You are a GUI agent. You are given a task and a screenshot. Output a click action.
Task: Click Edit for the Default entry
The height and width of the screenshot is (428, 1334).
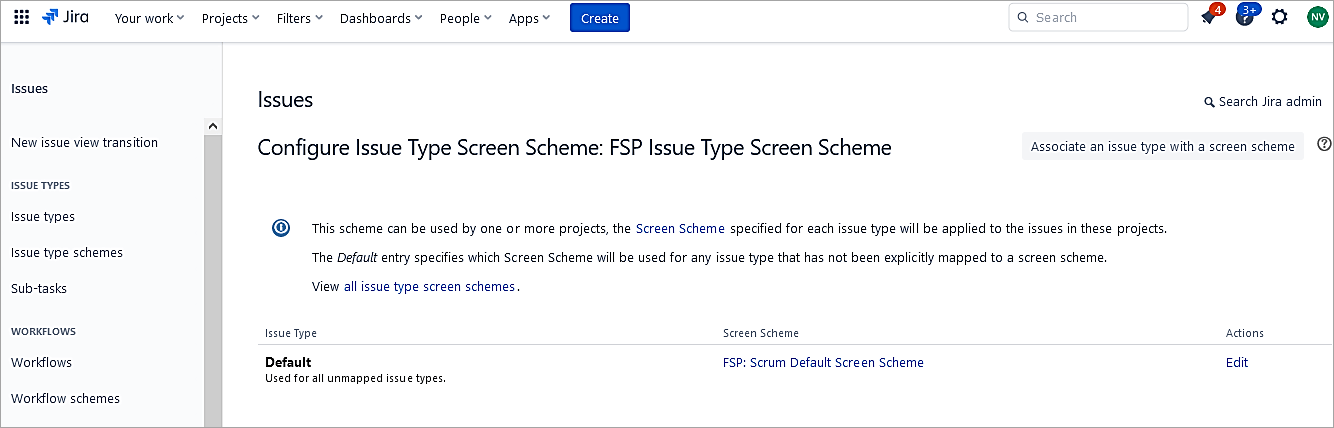(x=1236, y=363)
